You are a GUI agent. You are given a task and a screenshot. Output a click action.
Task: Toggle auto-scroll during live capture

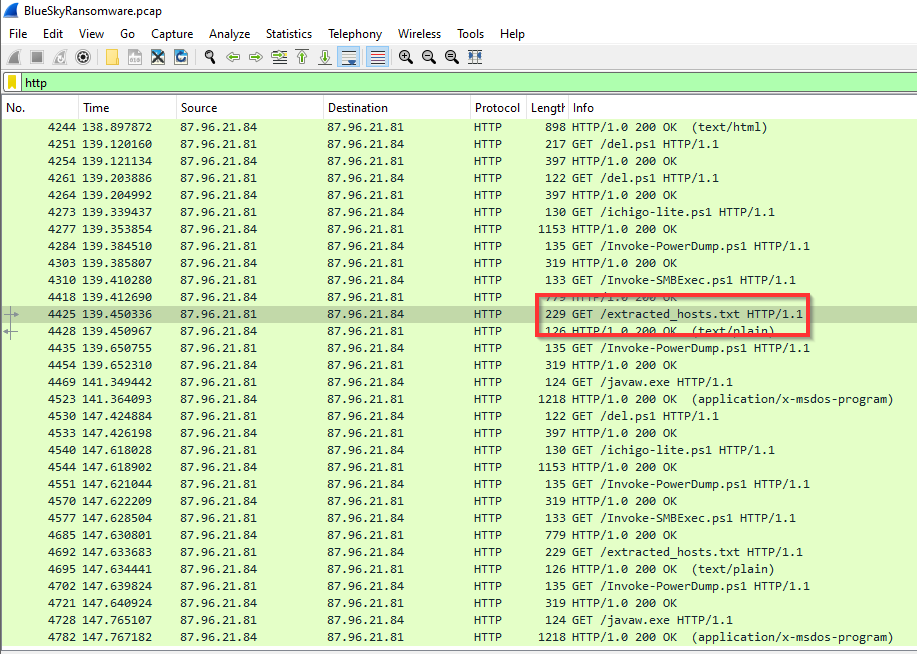coord(348,57)
